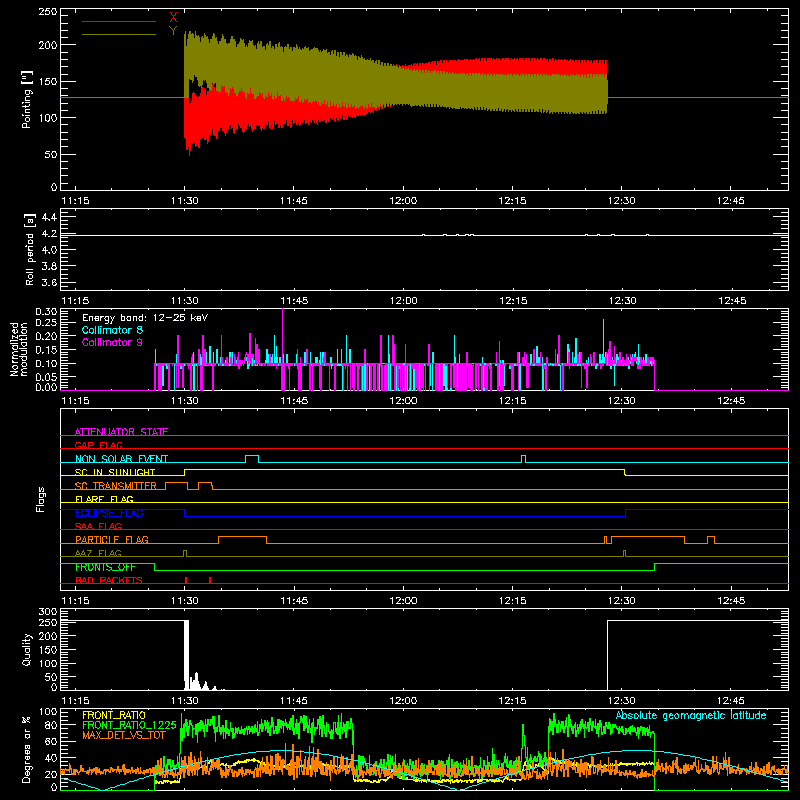
Task: Click the 12:30 tick under Flags plot
Action: pos(621,601)
